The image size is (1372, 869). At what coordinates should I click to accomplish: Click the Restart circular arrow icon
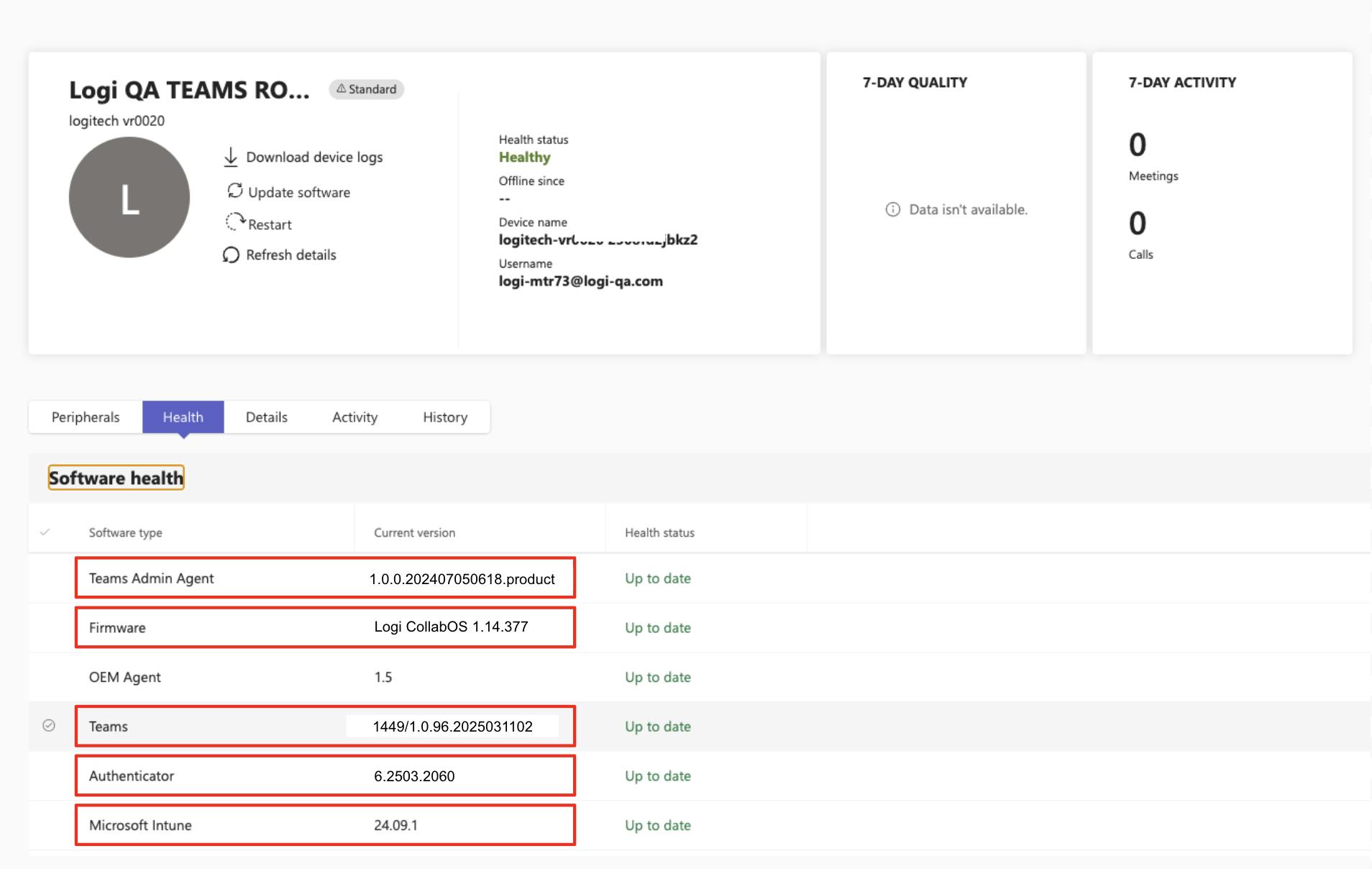pos(235,222)
